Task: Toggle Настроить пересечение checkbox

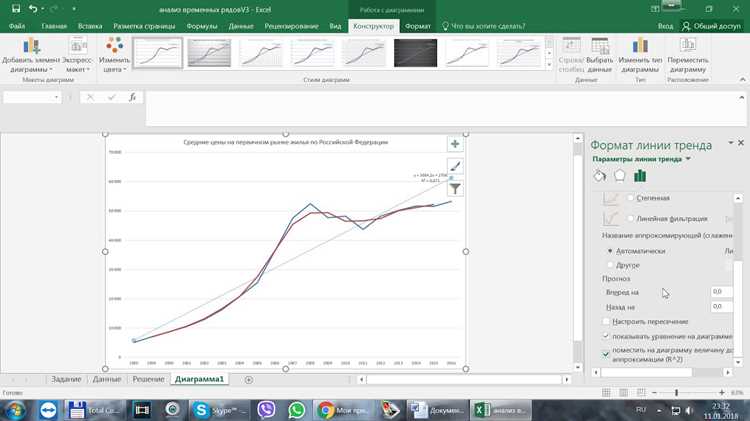Action: pyautogui.click(x=606, y=321)
